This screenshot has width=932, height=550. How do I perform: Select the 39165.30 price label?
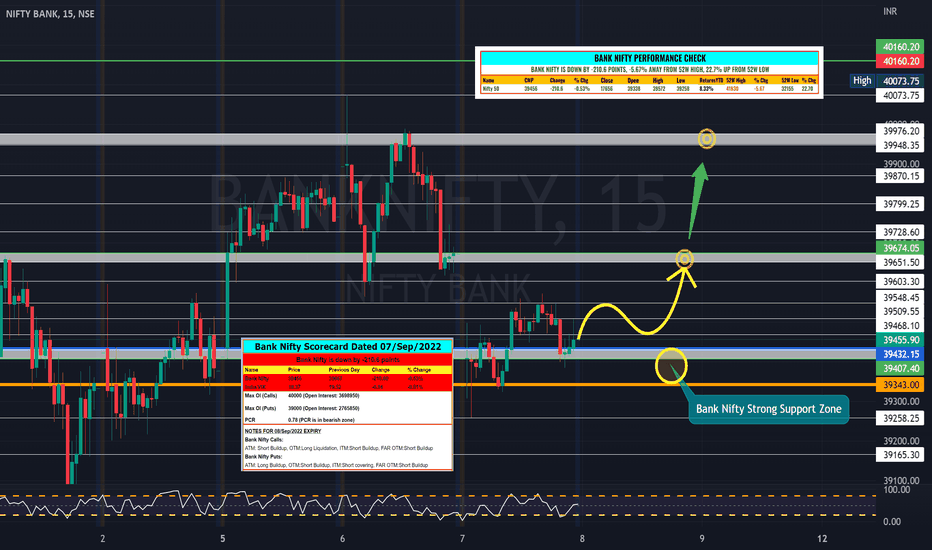(x=900, y=455)
